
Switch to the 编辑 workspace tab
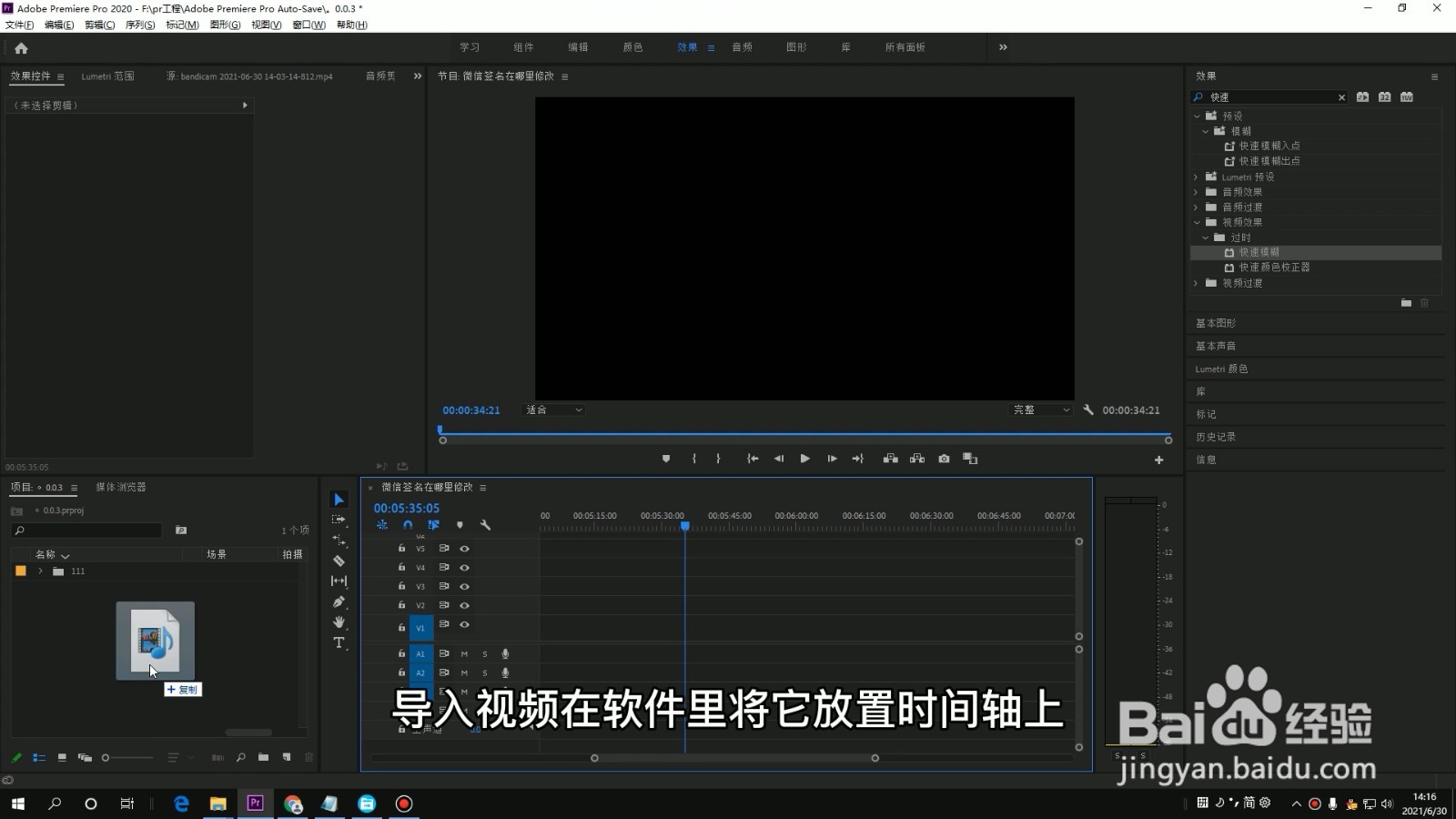coord(578,47)
